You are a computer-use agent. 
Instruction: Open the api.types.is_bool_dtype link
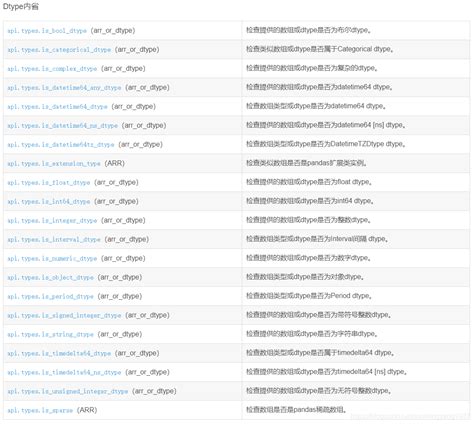pos(47,31)
